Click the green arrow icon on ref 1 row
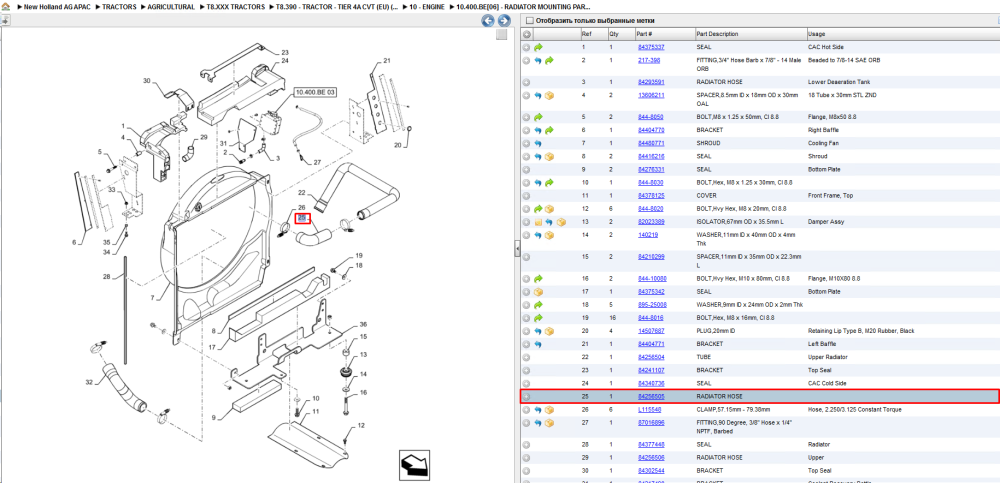The height and width of the screenshot is (483, 1000). point(538,47)
